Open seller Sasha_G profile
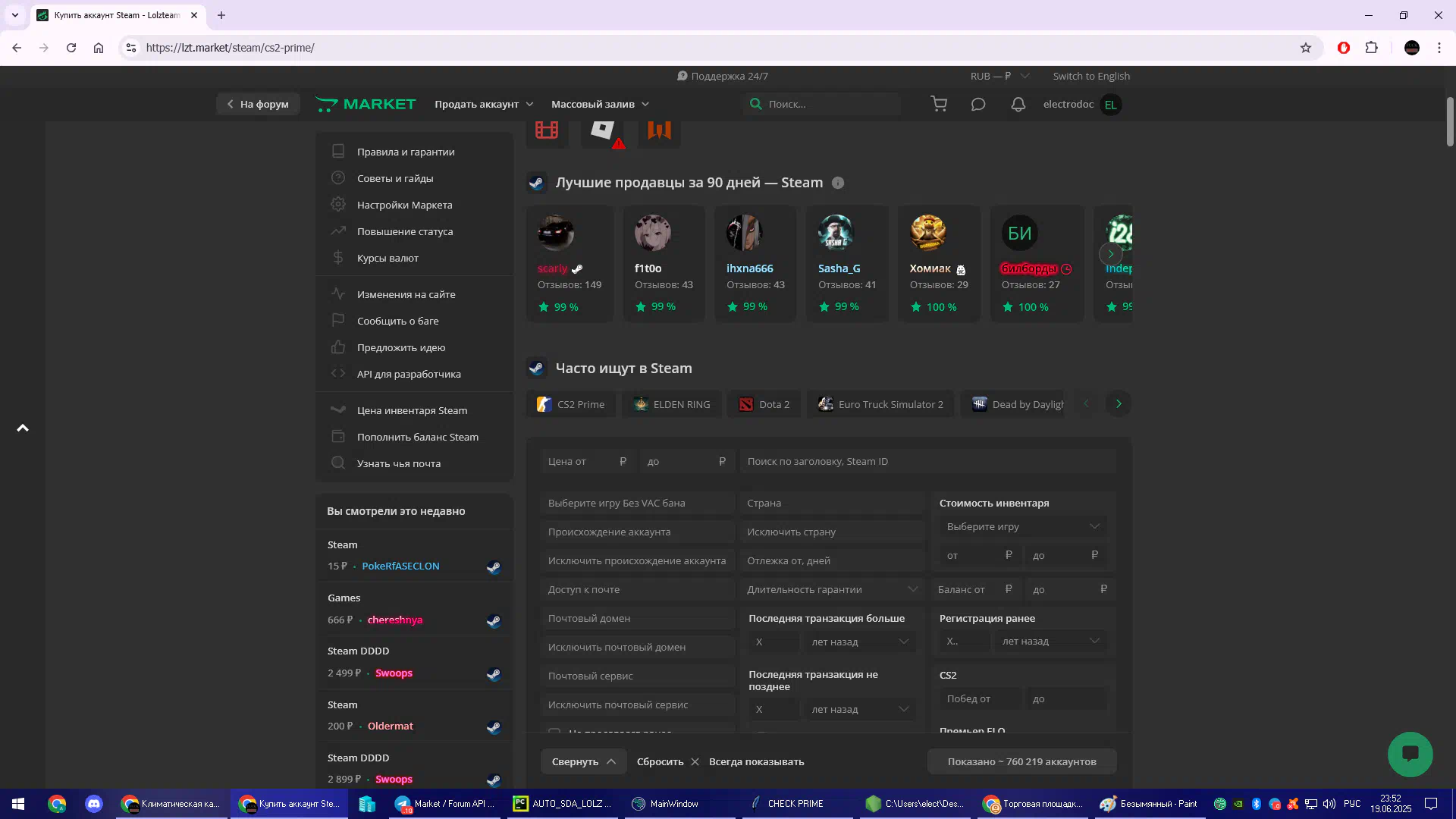1456x819 pixels. [839, 268]
